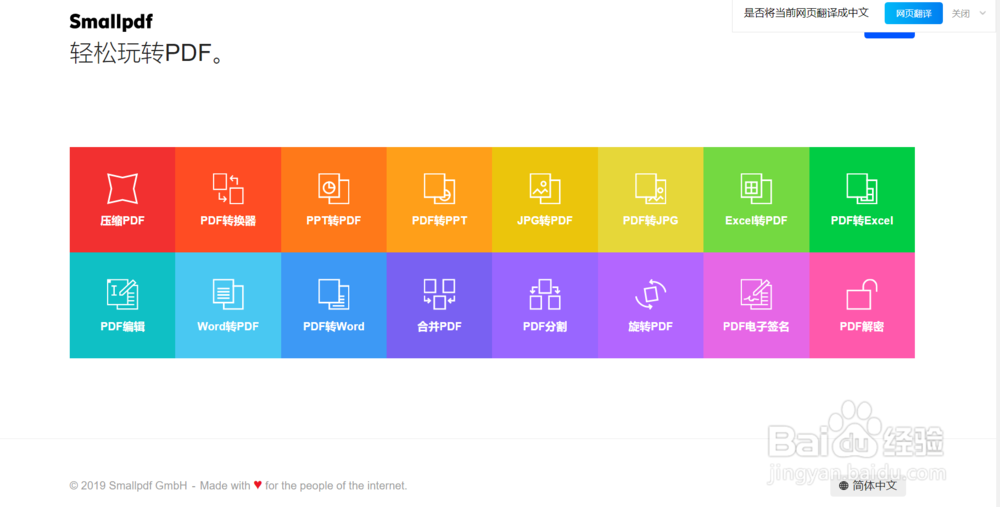
Task: Open the 压缩PDF compress icon
Action: [122, 189]
